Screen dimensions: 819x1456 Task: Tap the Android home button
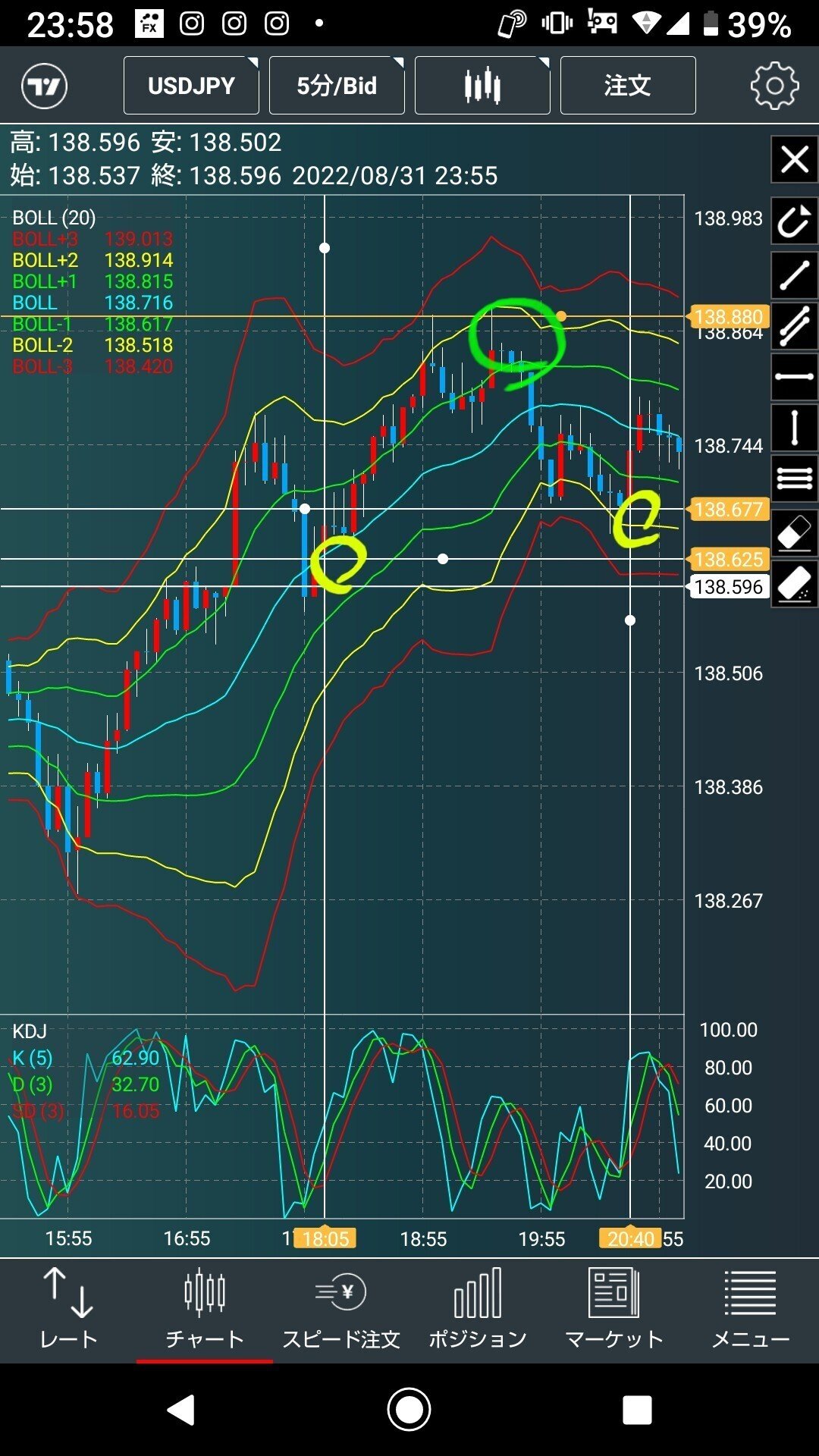point(409,1410)
